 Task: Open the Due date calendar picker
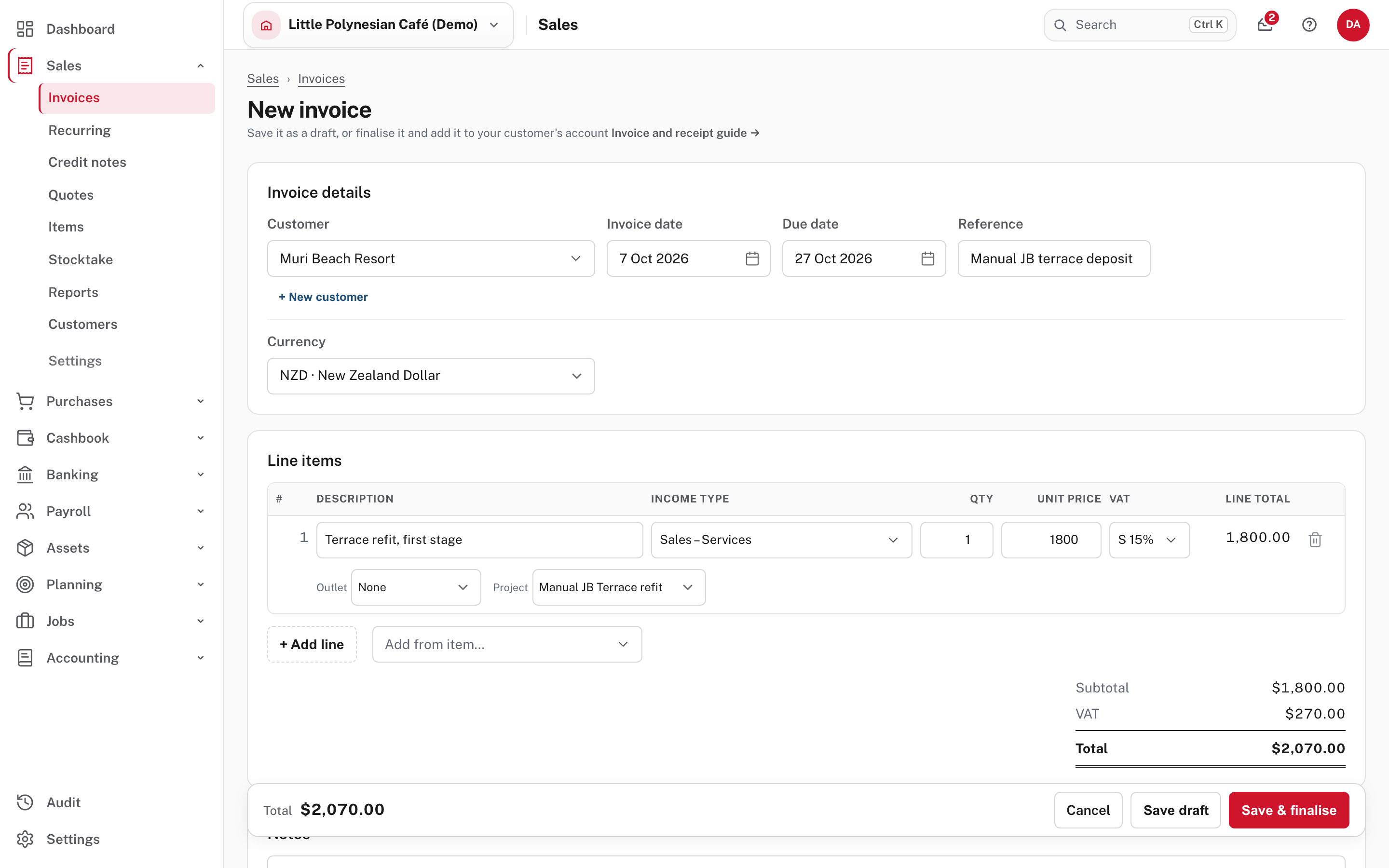[x=927, y=259]
